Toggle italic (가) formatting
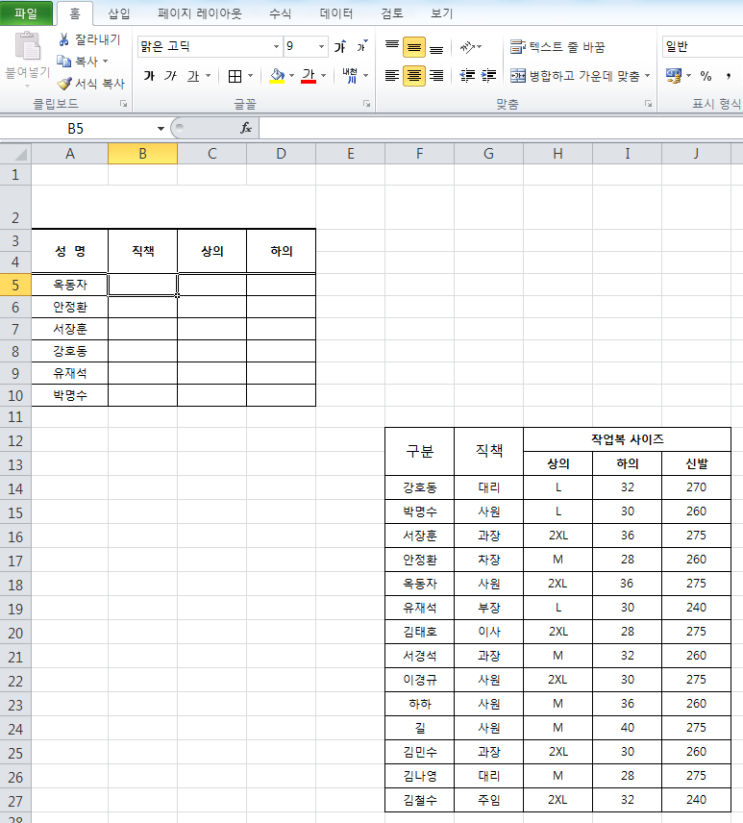Viewport: 743px width, 823px height. [x=170, y=76]
